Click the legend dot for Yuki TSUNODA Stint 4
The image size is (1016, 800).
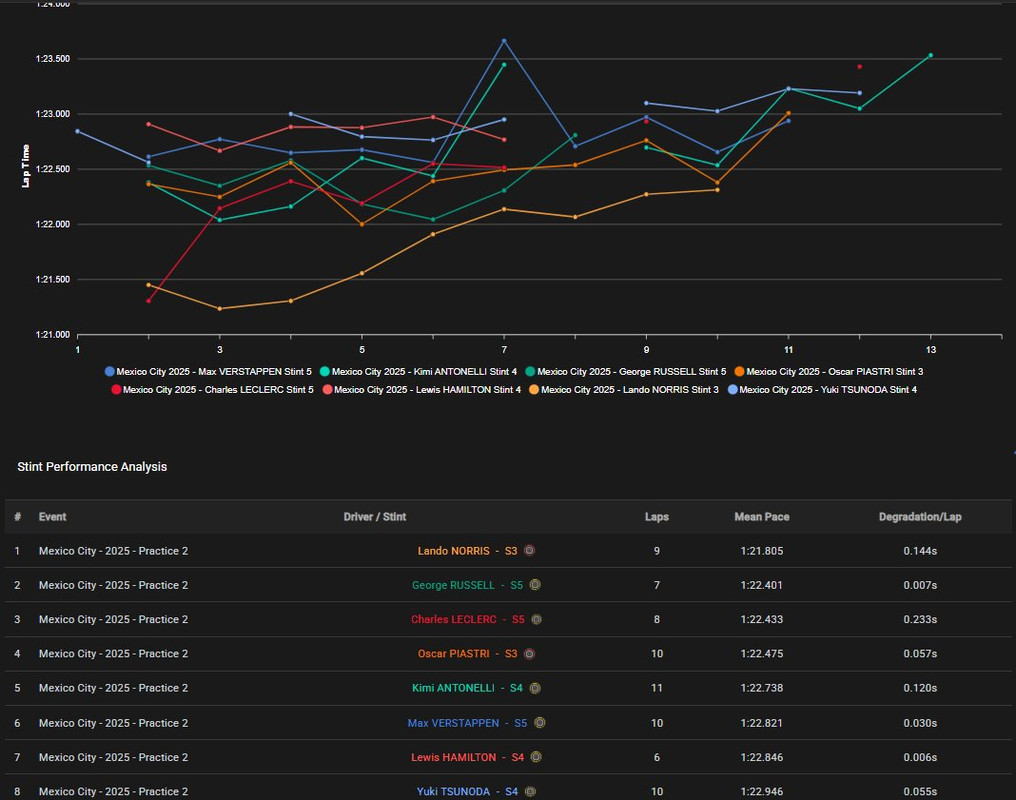(732, 390)
